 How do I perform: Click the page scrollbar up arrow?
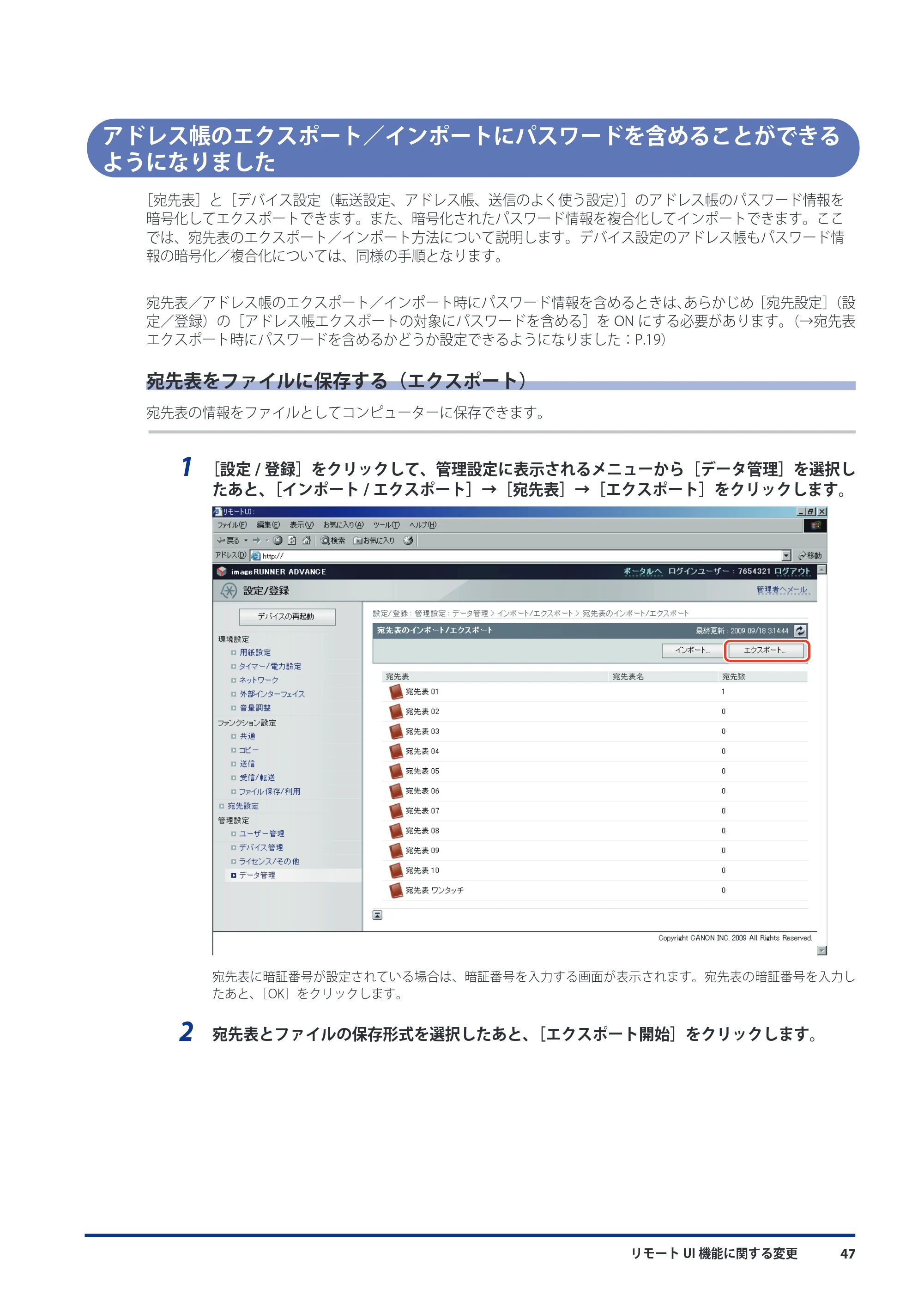pos(821,569)
